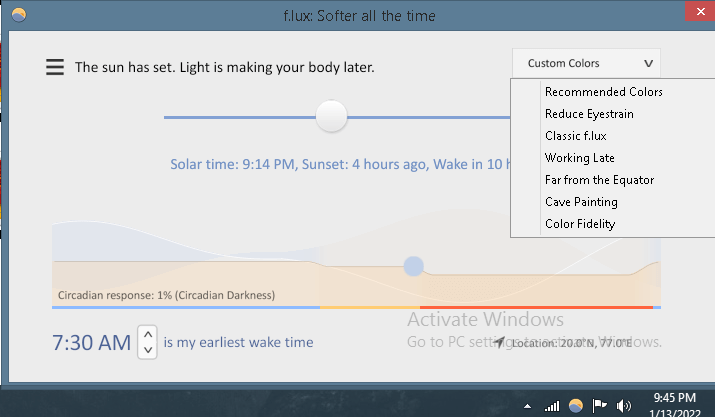Image resolution: width=715 pixels, height=417 pixels.
Task: Choose the Cave Painting preset
Action: [581, 202]
